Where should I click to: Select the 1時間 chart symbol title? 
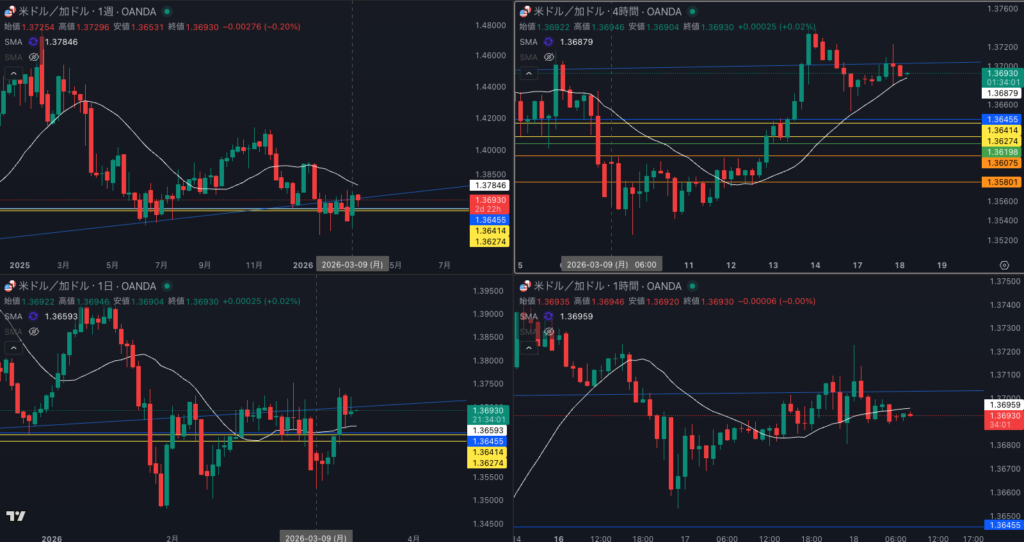(598, 286)
